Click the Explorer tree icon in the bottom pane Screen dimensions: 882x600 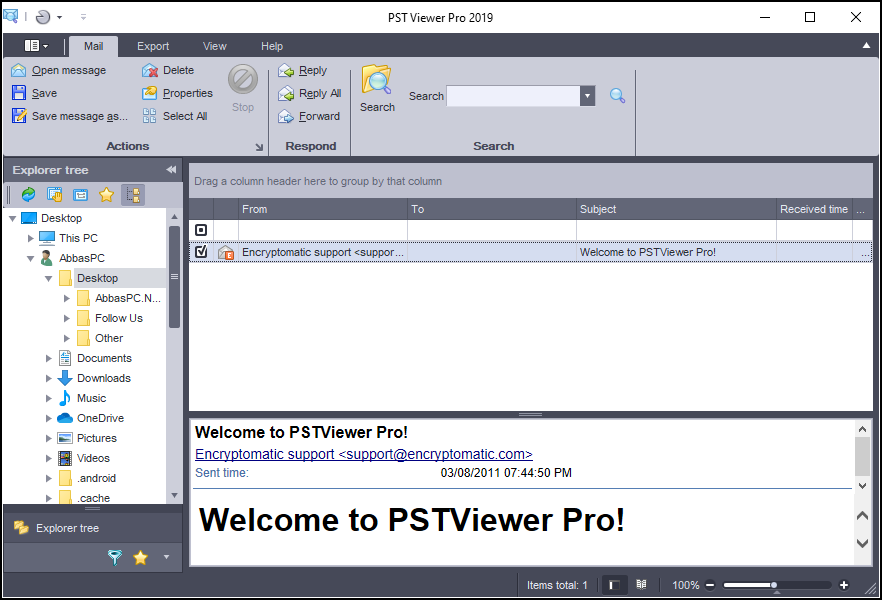tap(21, 527)
